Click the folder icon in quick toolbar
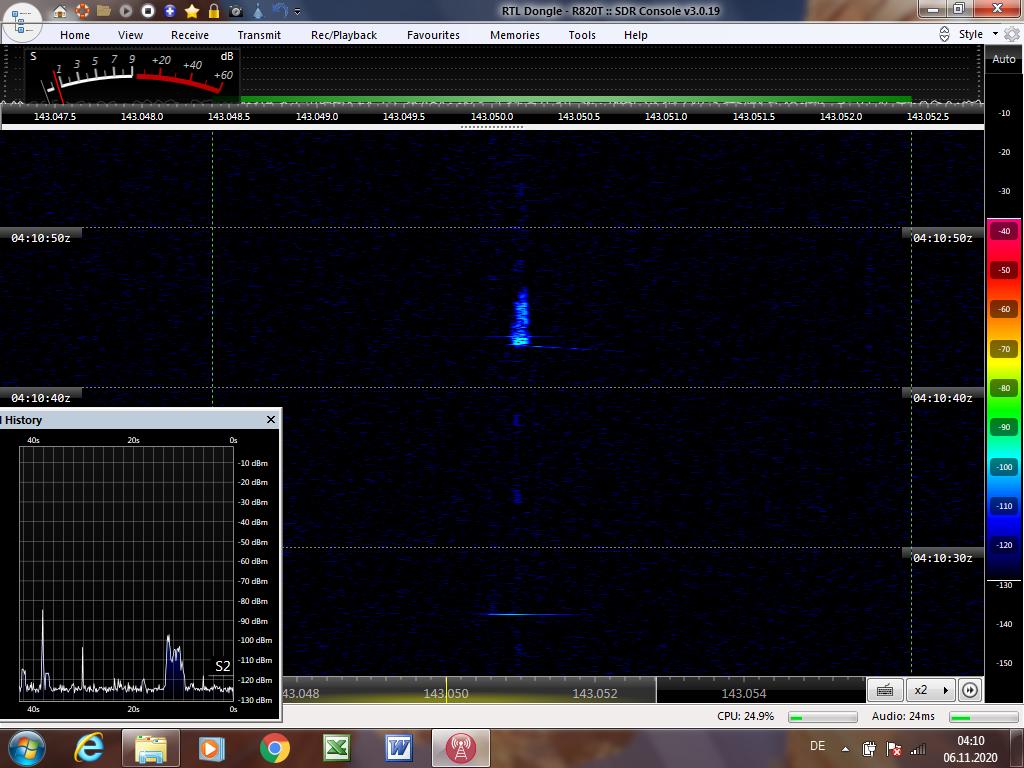The image size is (1024, 768). point(104,11)
